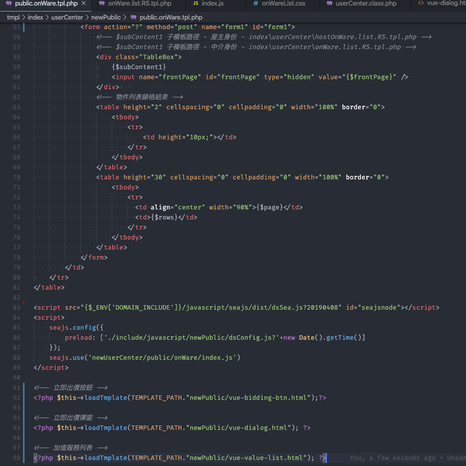This screenshot has height=466, width=466.
Task: Click 'newPublic/vue-bidding-btn.html' string on line 92
Action: point(248,397)
